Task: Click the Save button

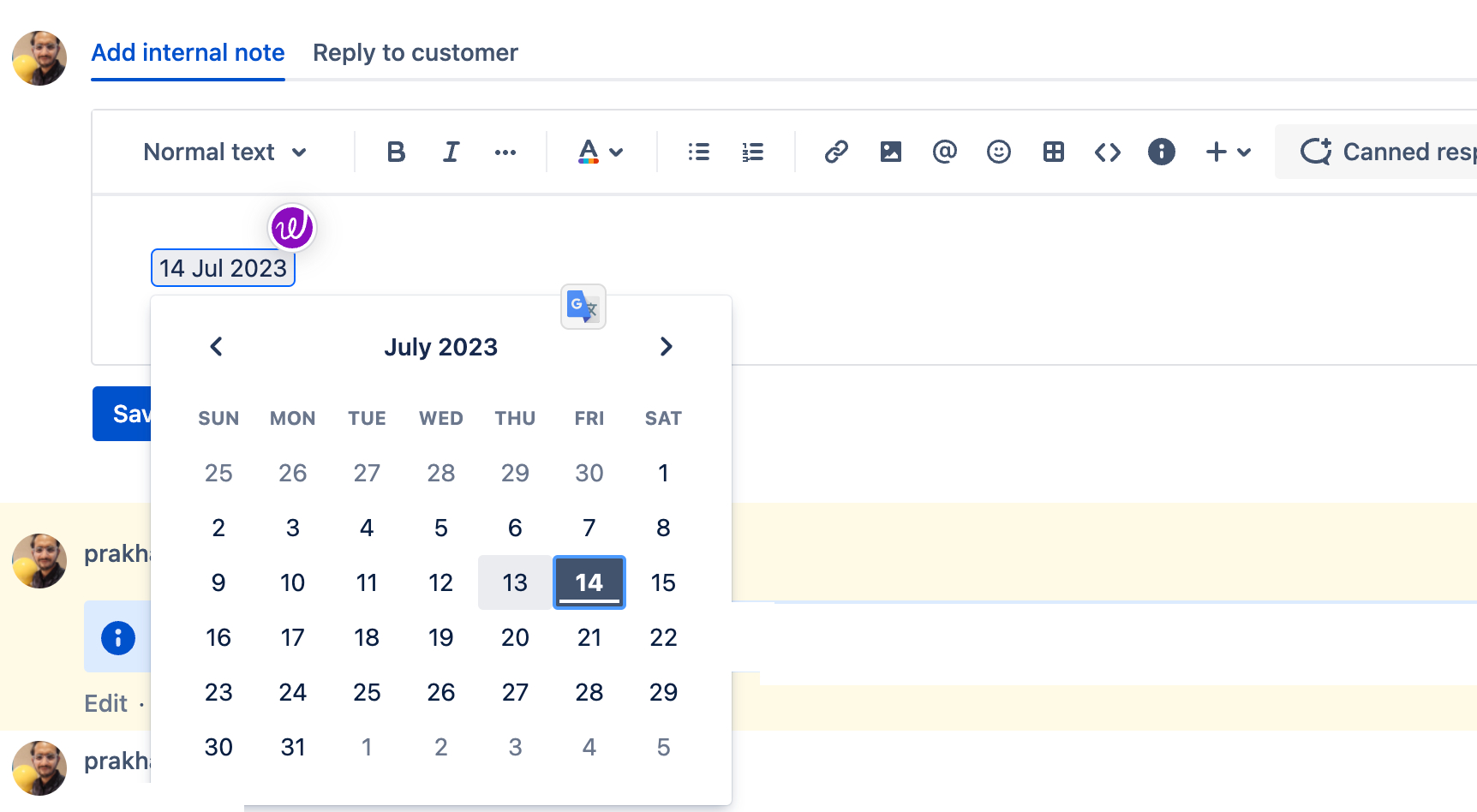Action: click(x=122, y=414)
